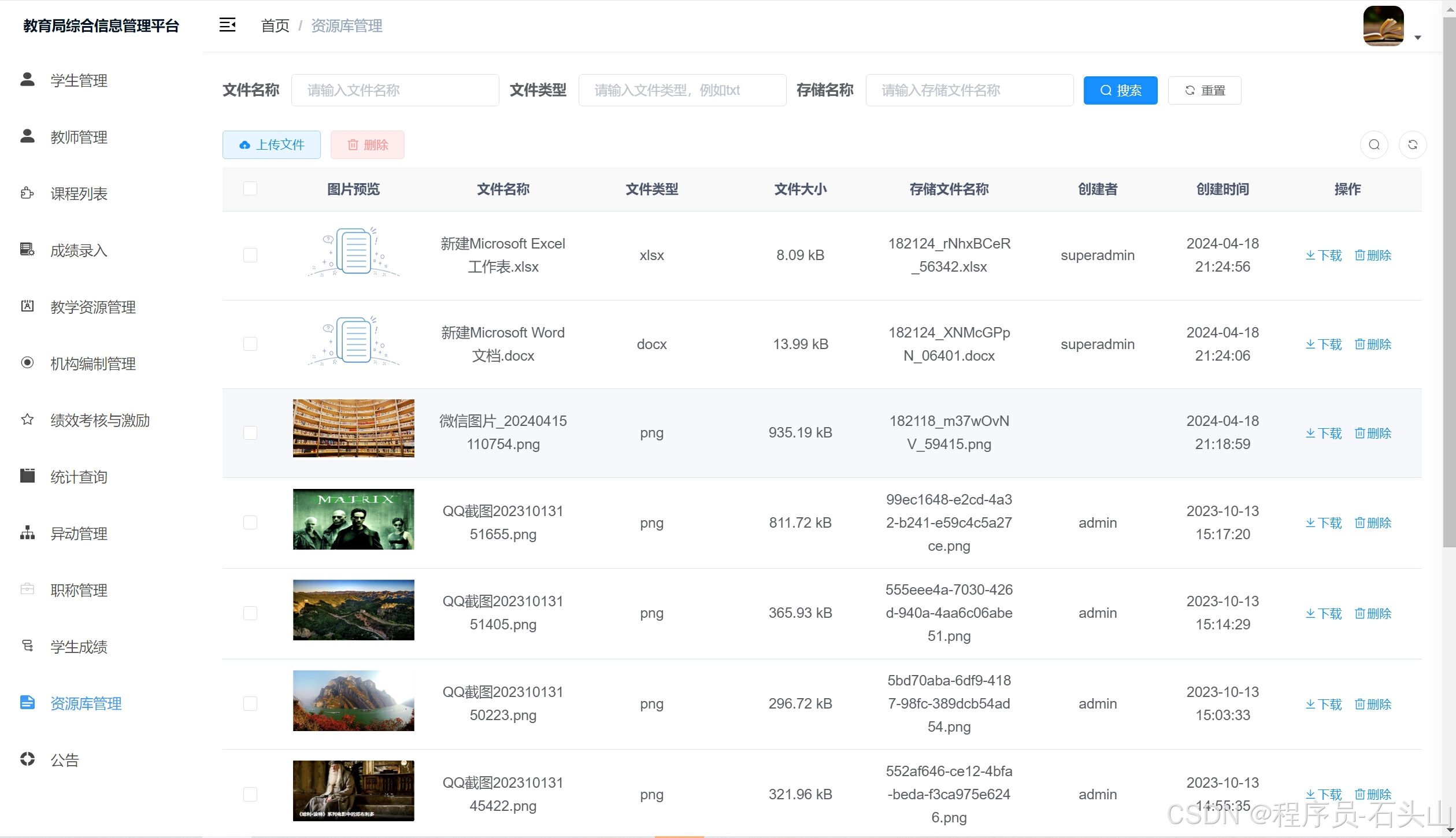Click the 935.19 kB size cell
This screenshot has height=838, width=1456.
click(x=801, y=433)
